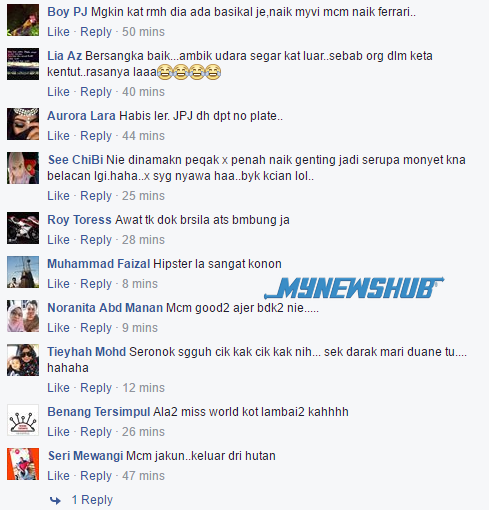This screenshot has width=489, height=510.
Task: Open Noranita Abd Manan's name link
Action: click(105, 308)
